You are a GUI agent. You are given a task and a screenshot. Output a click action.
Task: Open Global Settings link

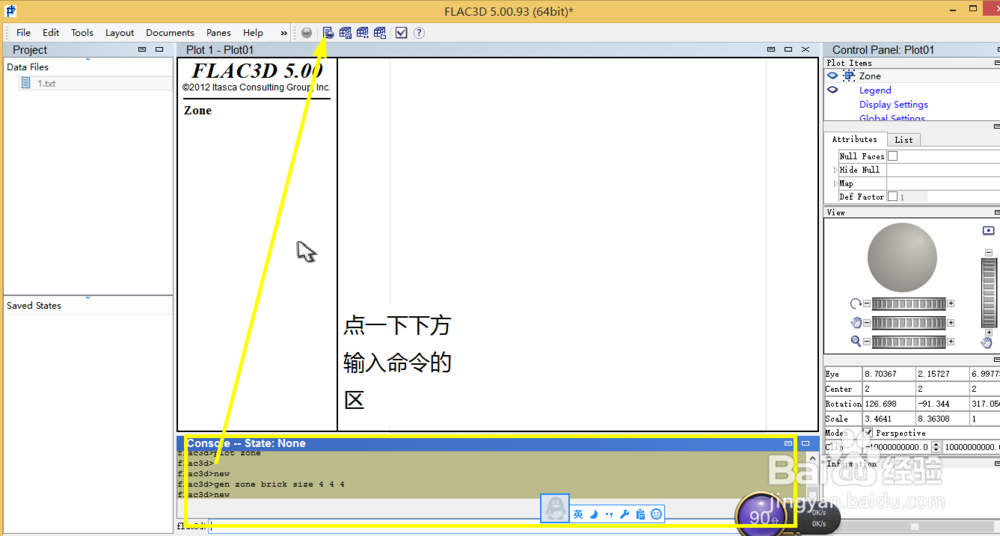click(892, 118)
